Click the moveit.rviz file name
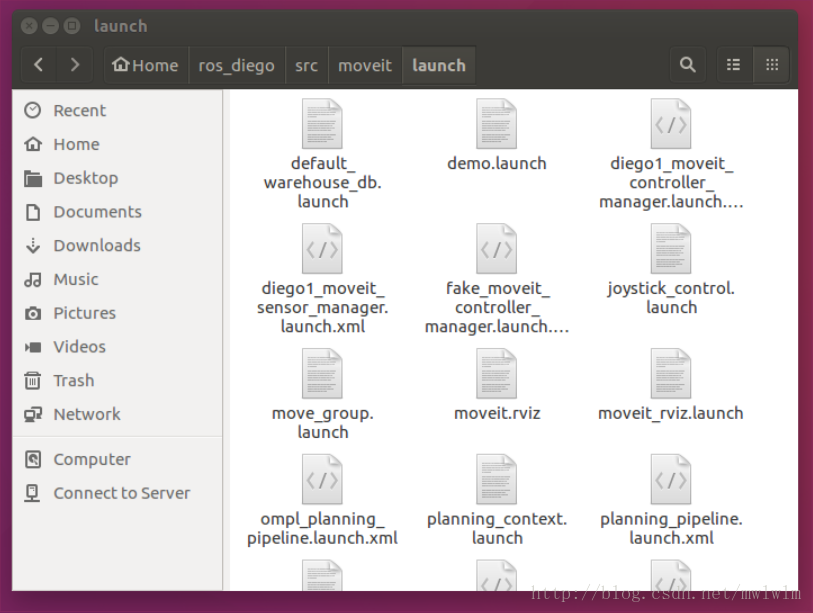 (497, 413)
